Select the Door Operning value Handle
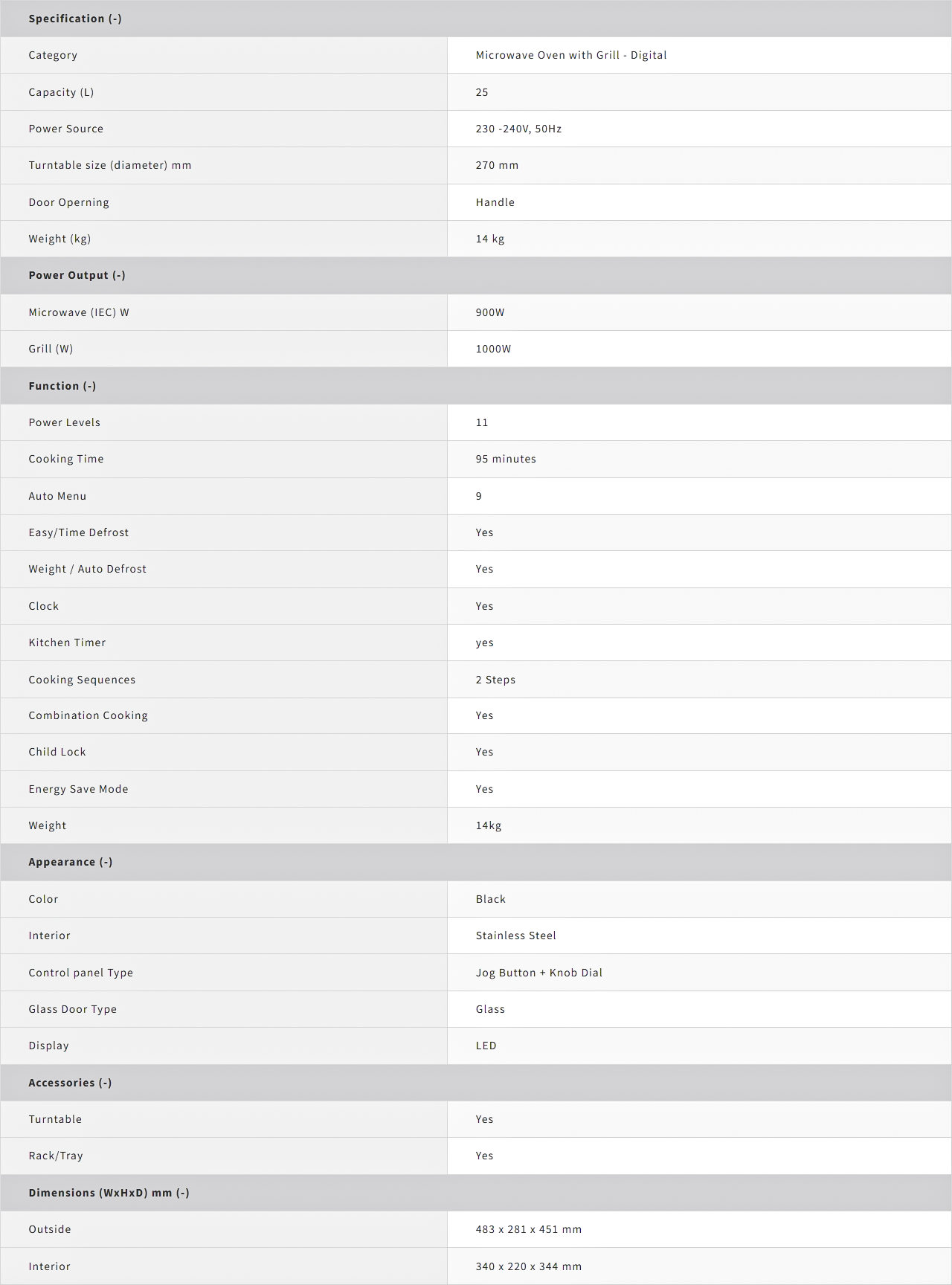952x1285 pixels. coord(495,202)
